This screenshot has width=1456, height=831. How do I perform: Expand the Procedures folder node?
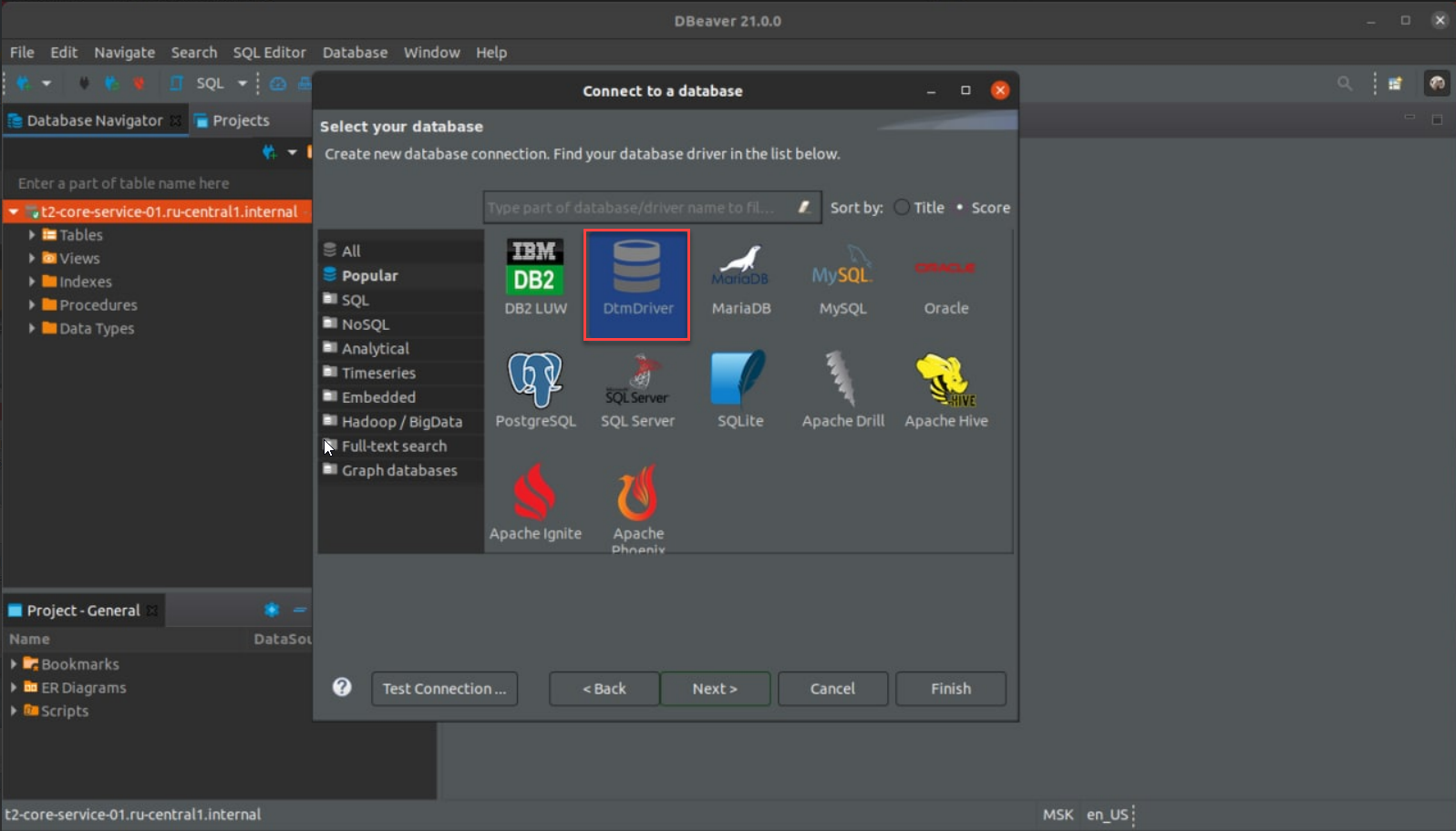[32, 305]
